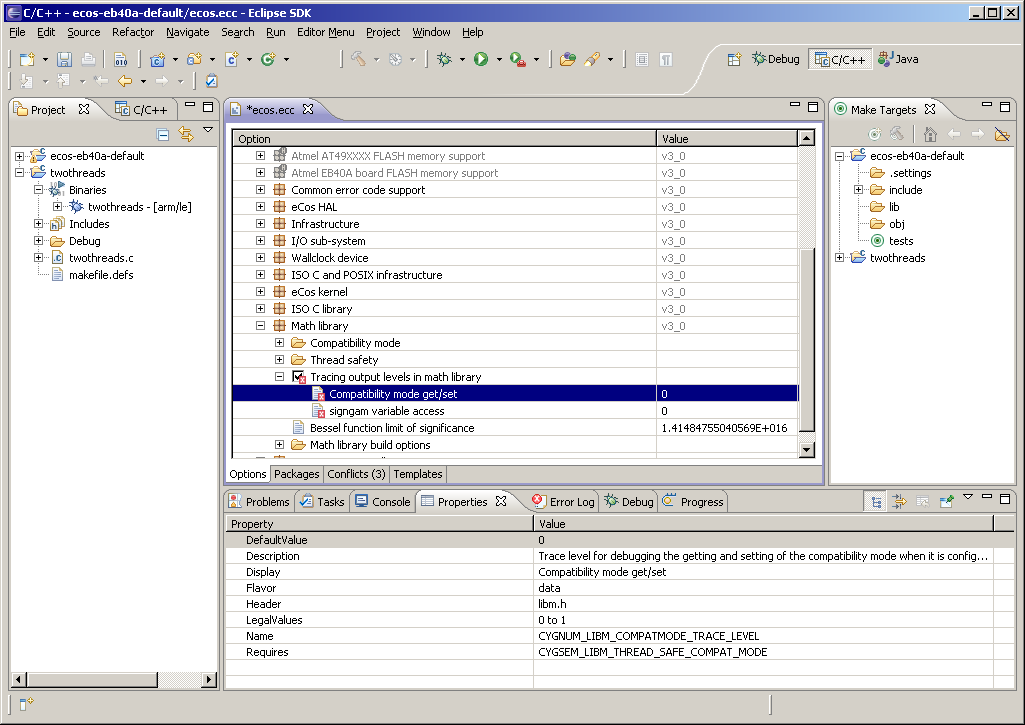The height and width of the screenshot is (725, 1025).
Task: Expand the eCos kernel package
Action: pyautogui.click(x=260, y=292)
